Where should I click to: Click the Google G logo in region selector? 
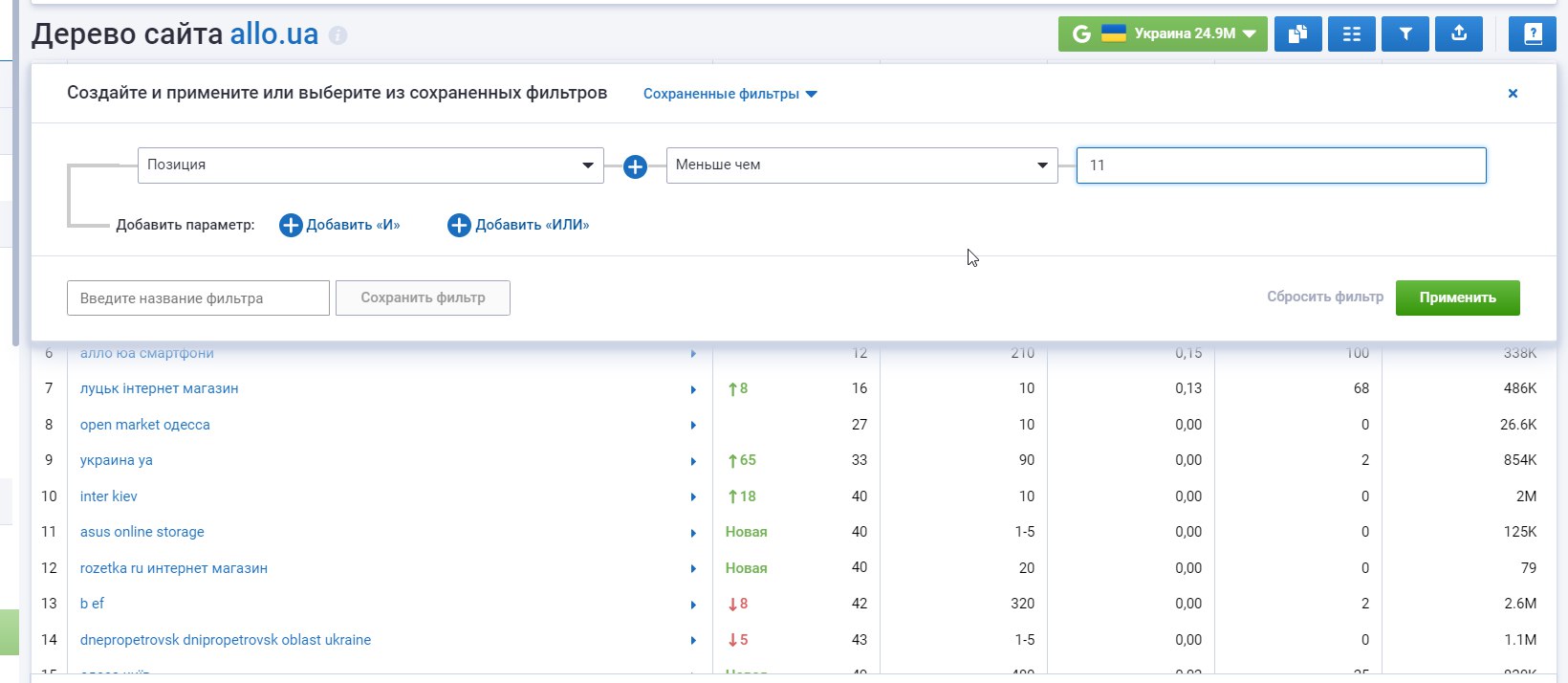(1081, 34)
